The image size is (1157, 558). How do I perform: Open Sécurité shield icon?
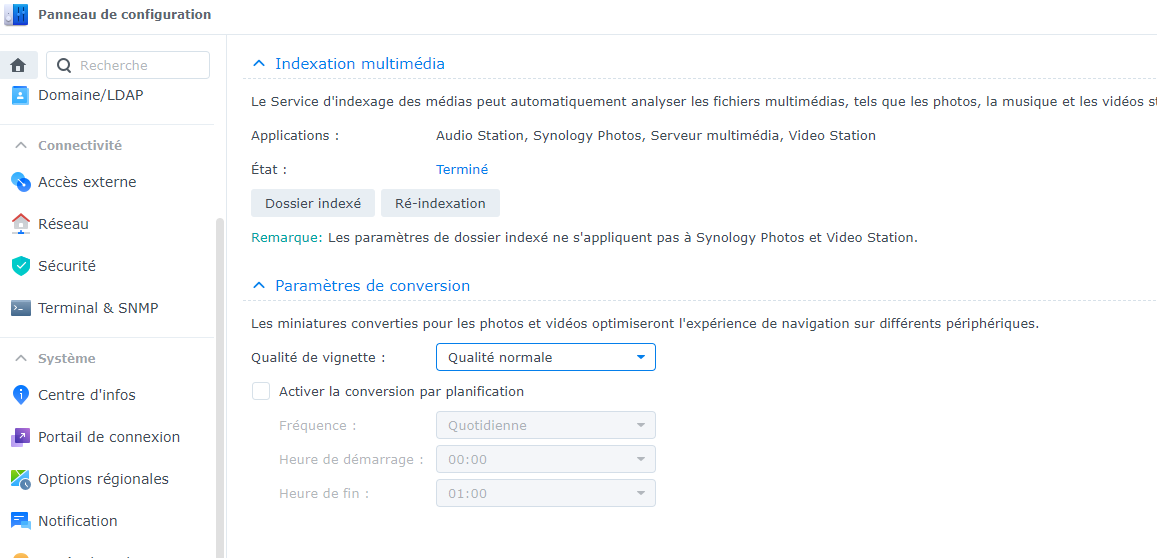click(20, 266)
